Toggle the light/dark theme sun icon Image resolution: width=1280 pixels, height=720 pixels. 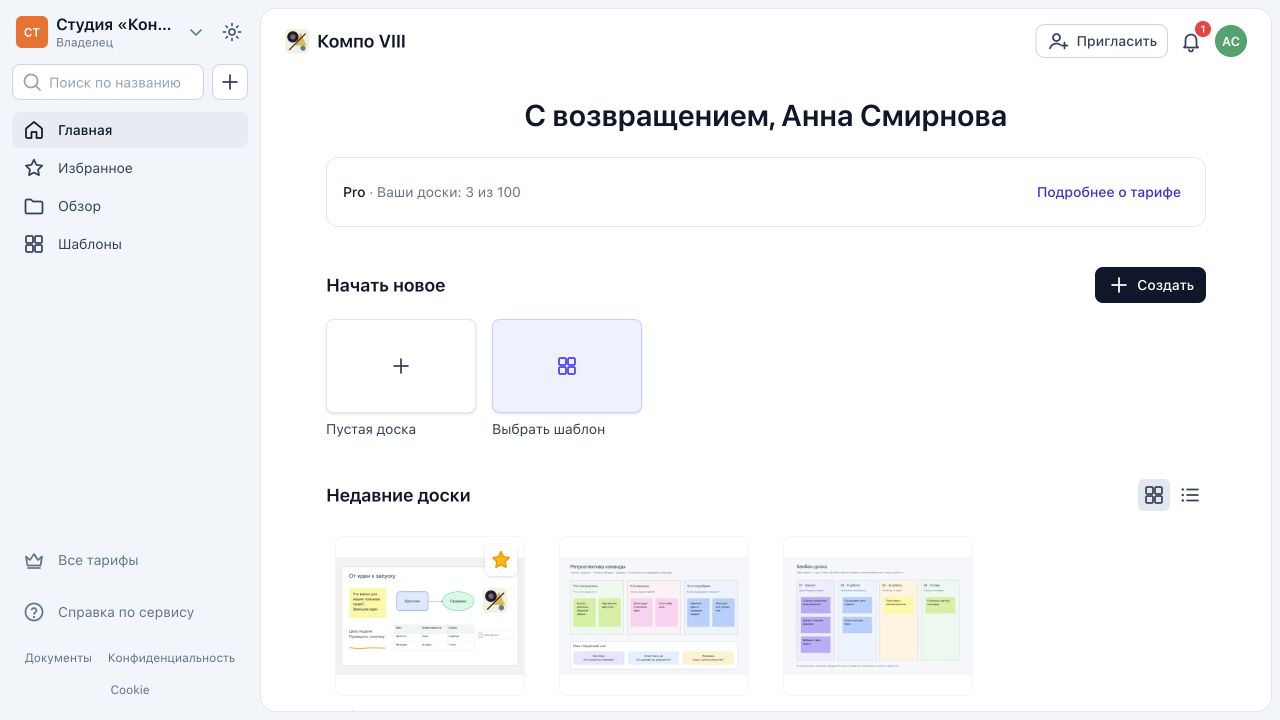click(232, 32)
